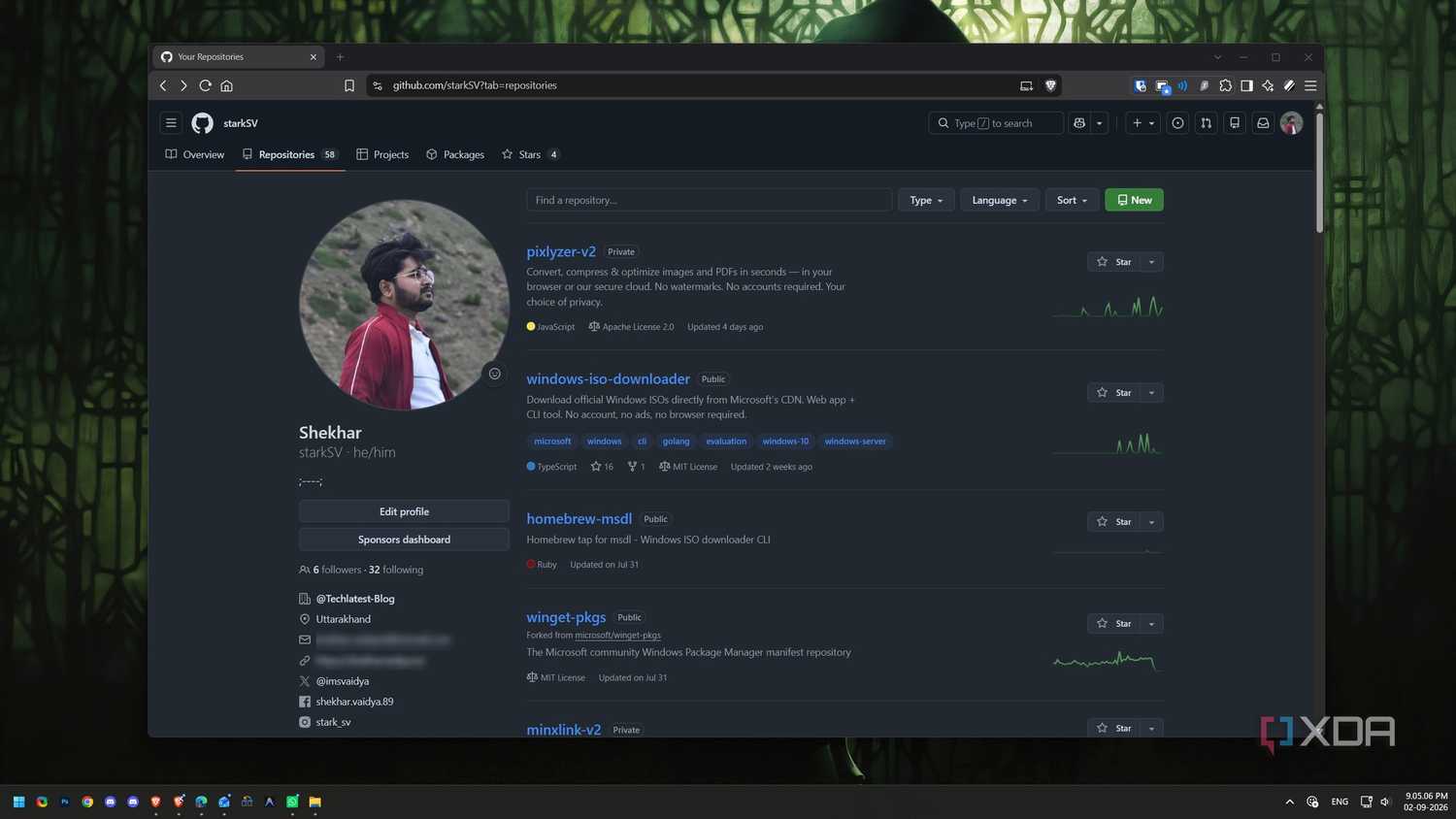This screenshot has width=1456, height=819.
Task: Click the Type / to search box
Action: tap(995, 123)
